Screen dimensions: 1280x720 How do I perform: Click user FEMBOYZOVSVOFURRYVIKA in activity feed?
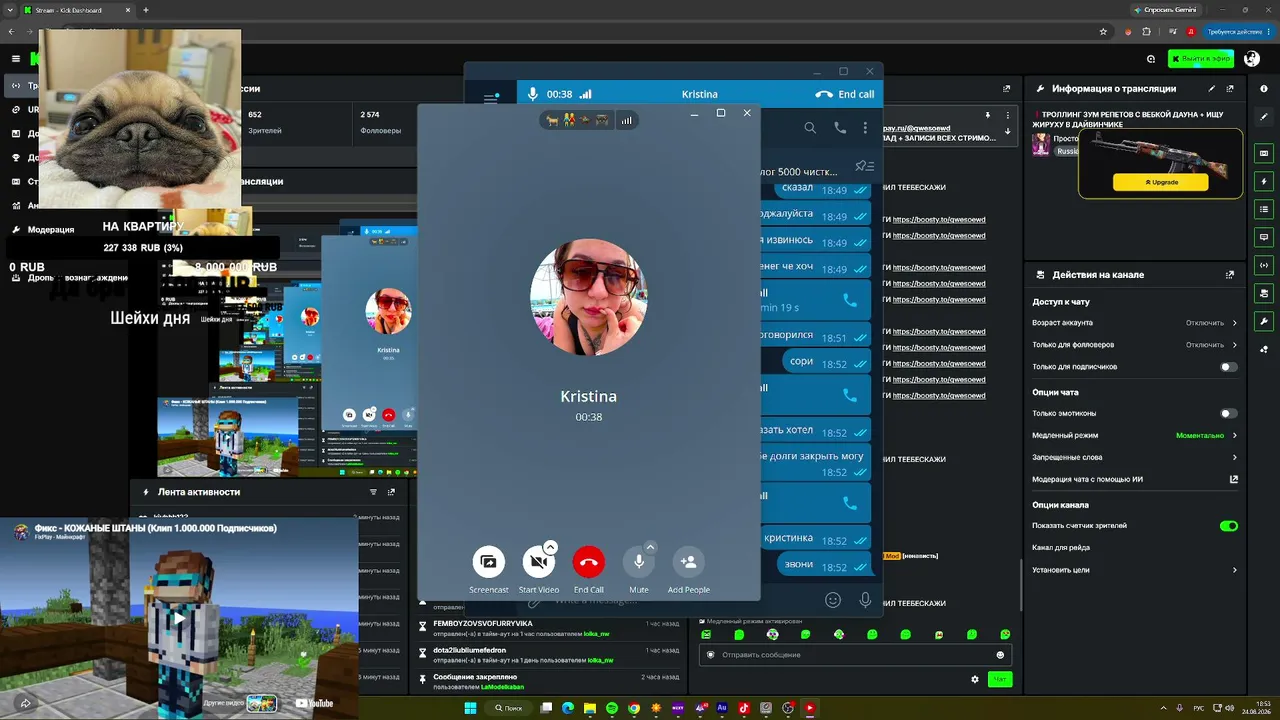tap(481, 623)
